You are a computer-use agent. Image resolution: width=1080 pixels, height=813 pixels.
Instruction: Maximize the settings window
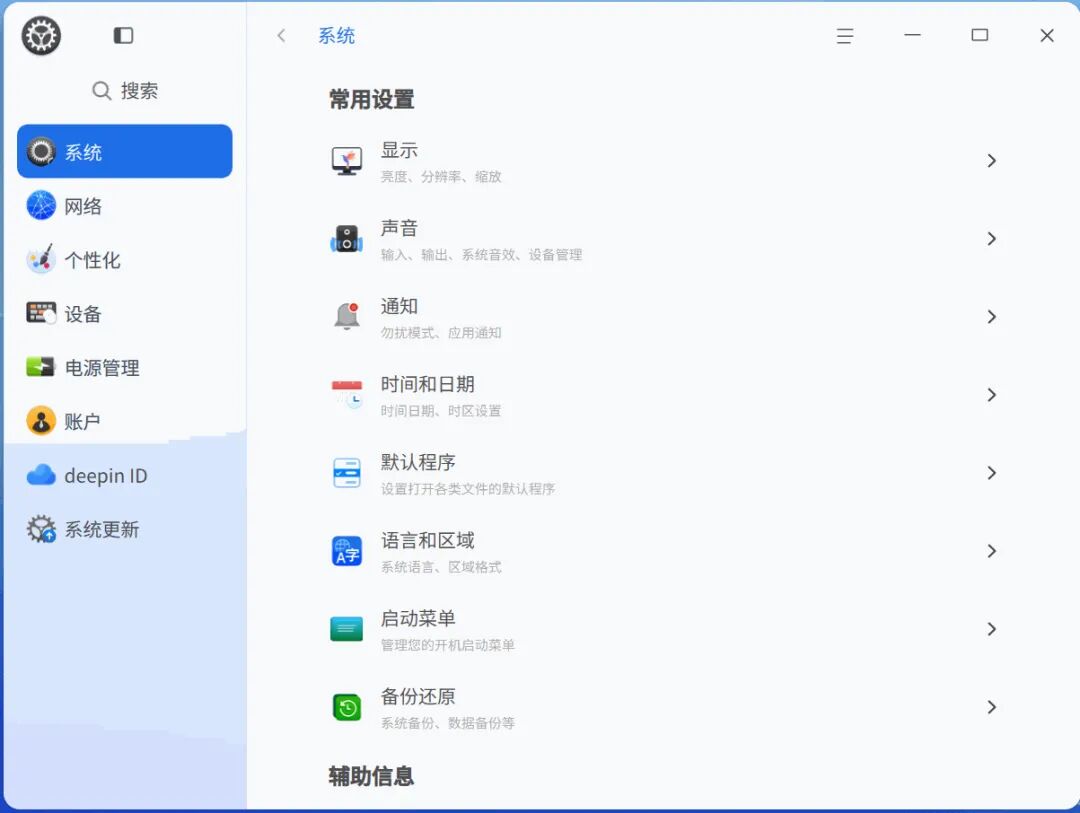[x=979, y=35]
